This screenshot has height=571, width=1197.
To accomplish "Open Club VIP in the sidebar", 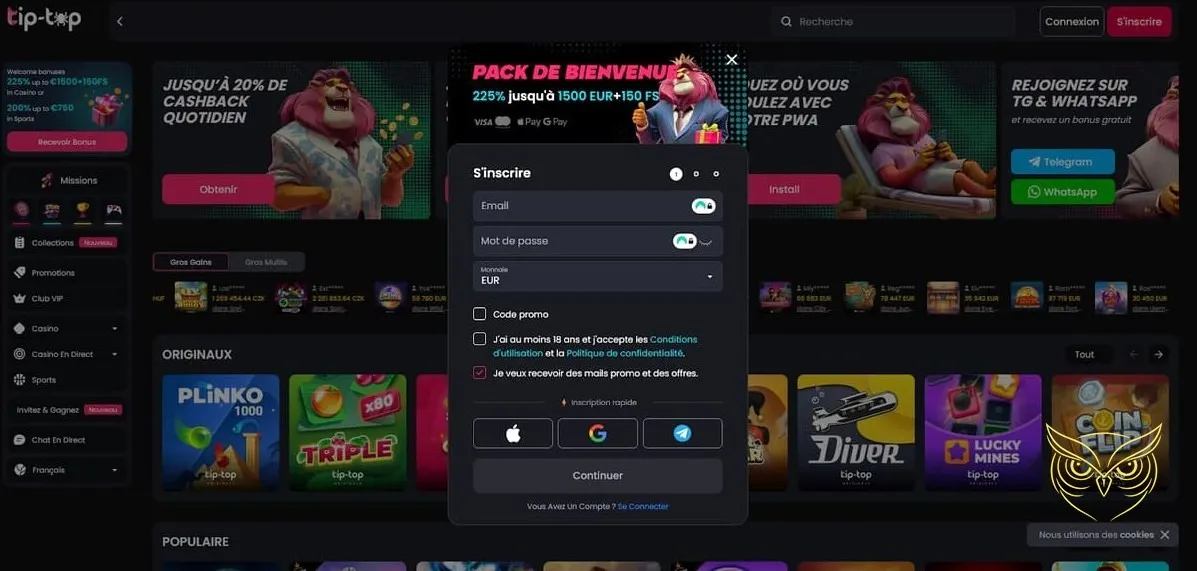I will coord(66,298).
